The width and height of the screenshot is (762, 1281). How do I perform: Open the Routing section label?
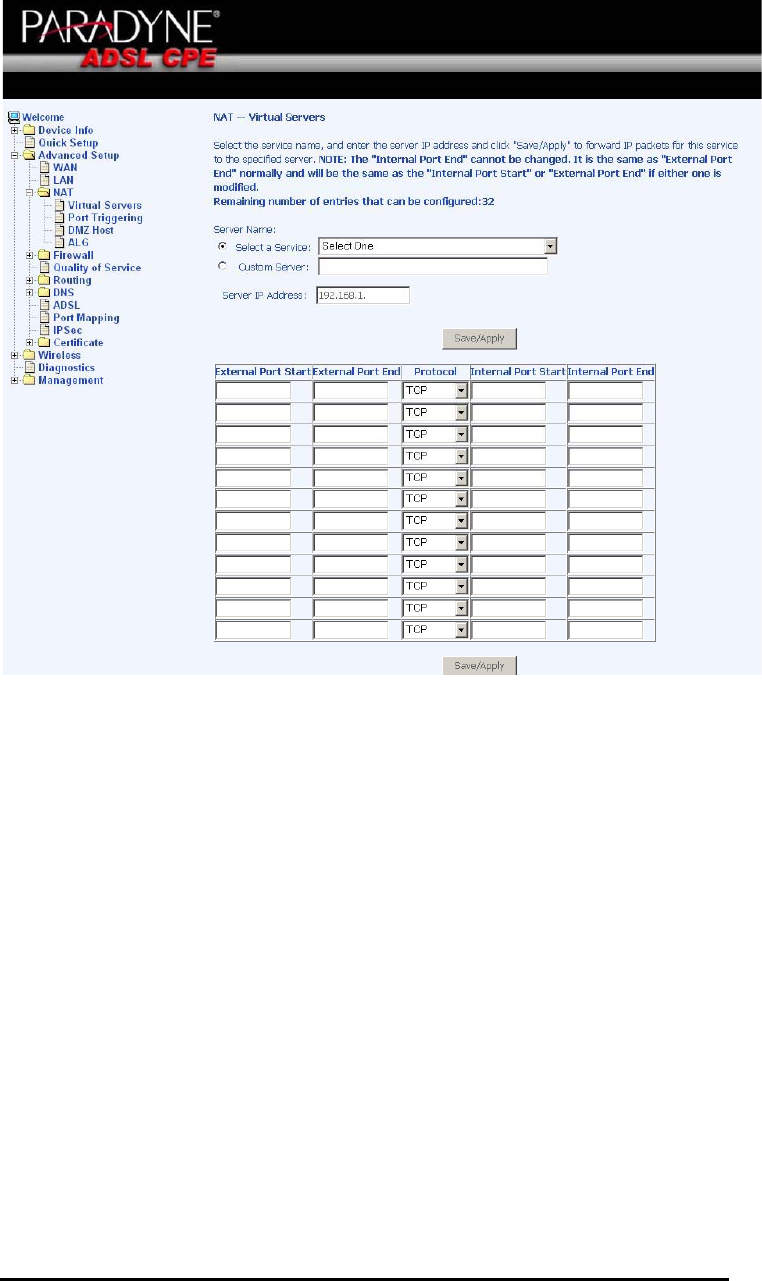(x=72, y=280)
